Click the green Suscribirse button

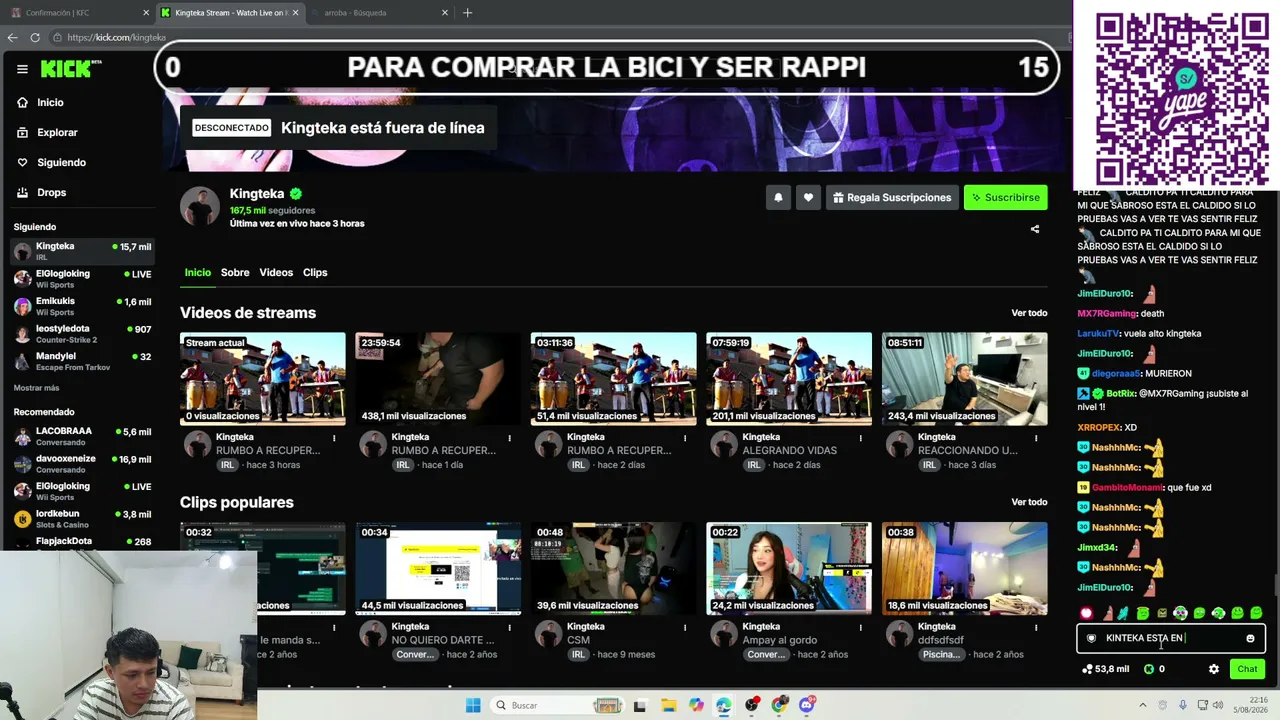pos(1005,197)
